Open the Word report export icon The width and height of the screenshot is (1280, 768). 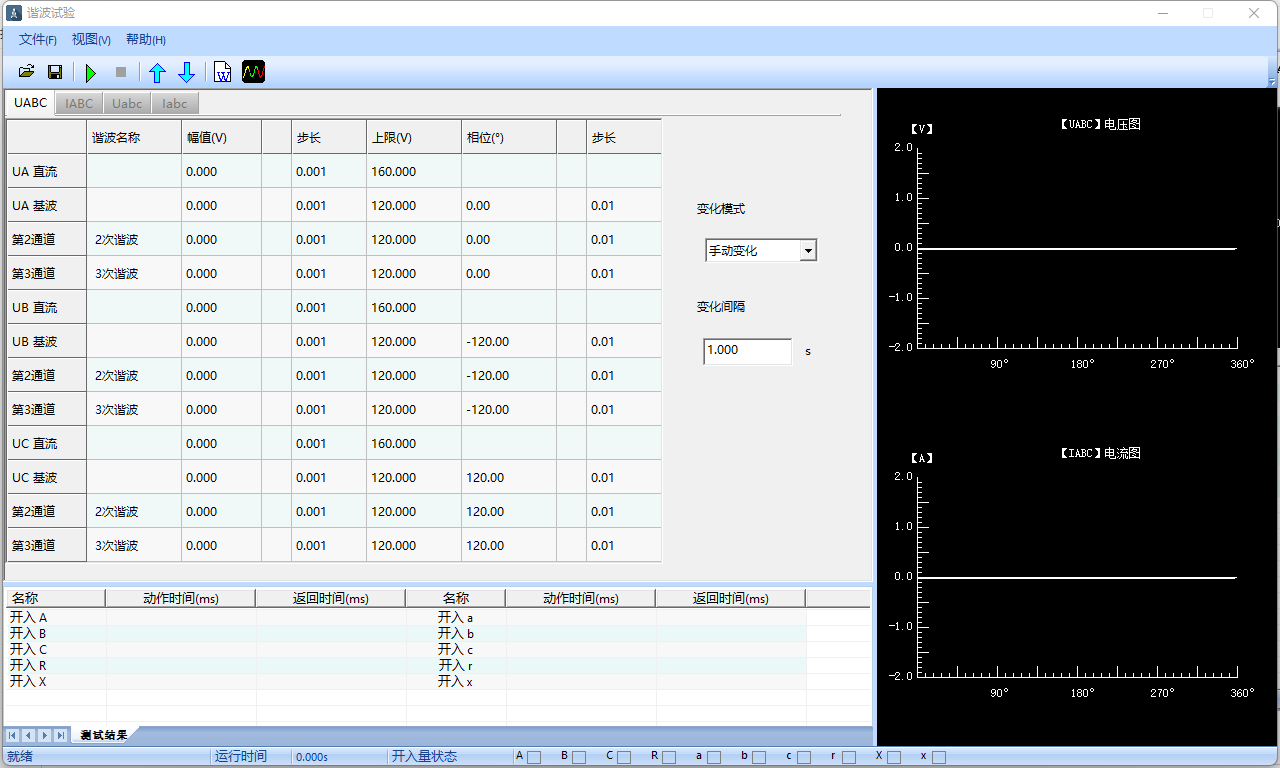[223, 72]
